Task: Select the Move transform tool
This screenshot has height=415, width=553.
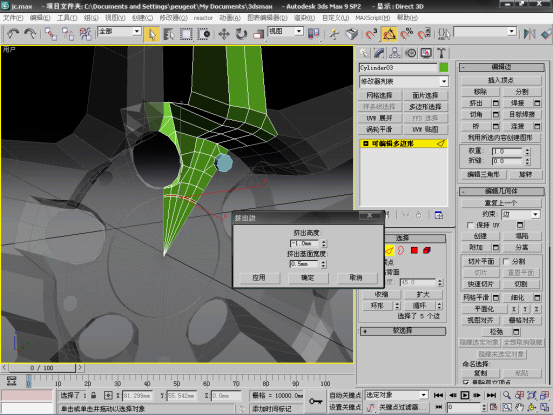Action: 224,34
